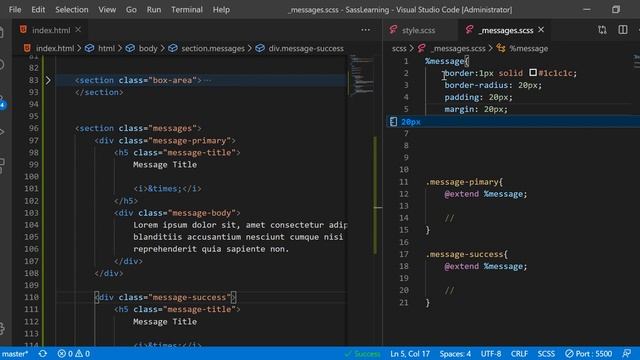
Task: Open the Go menu
Action: point(131,9)
